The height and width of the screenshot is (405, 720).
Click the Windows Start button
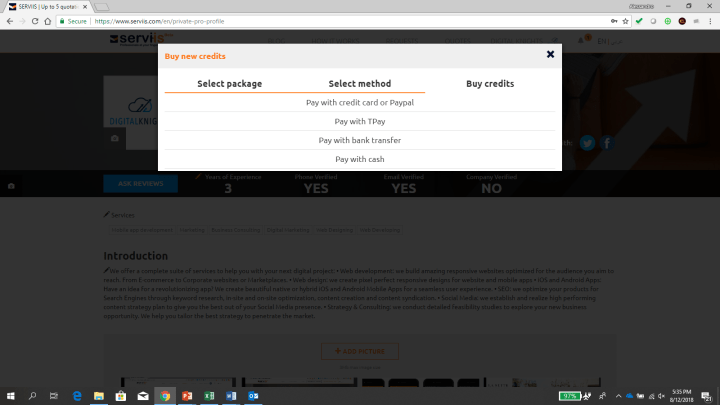tap(10, 396)
